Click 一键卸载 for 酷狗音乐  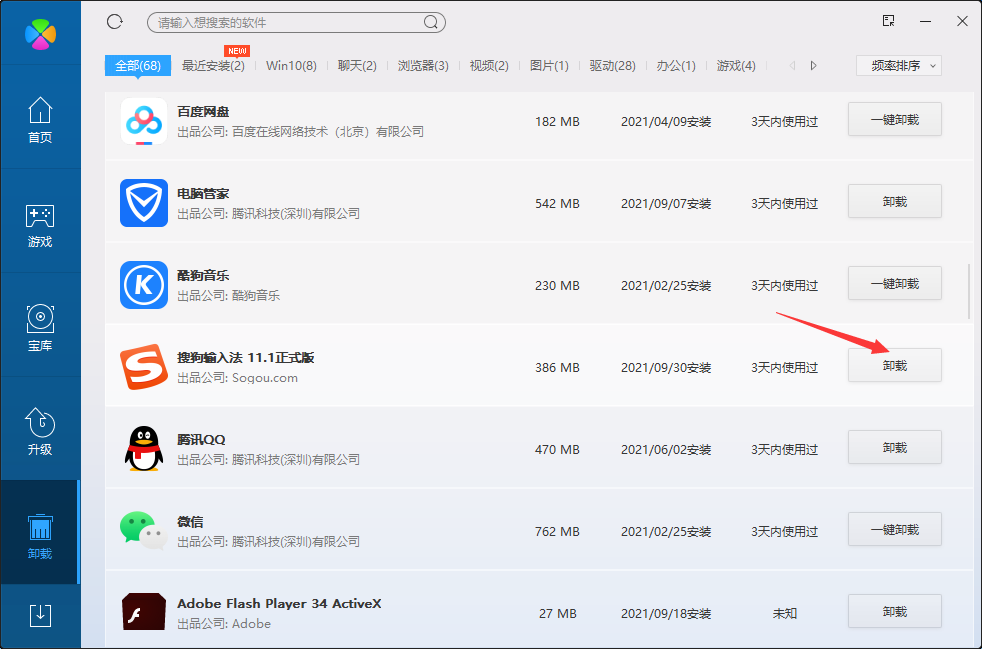pos(895,283)
